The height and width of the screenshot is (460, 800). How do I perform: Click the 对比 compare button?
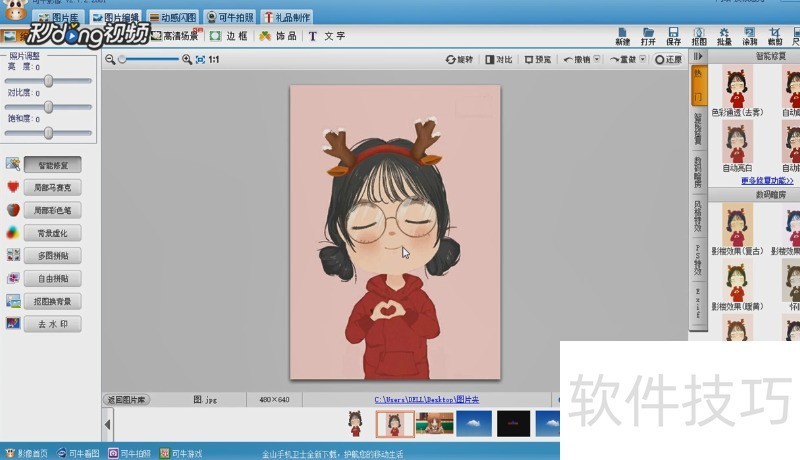(x=498, y=60)
